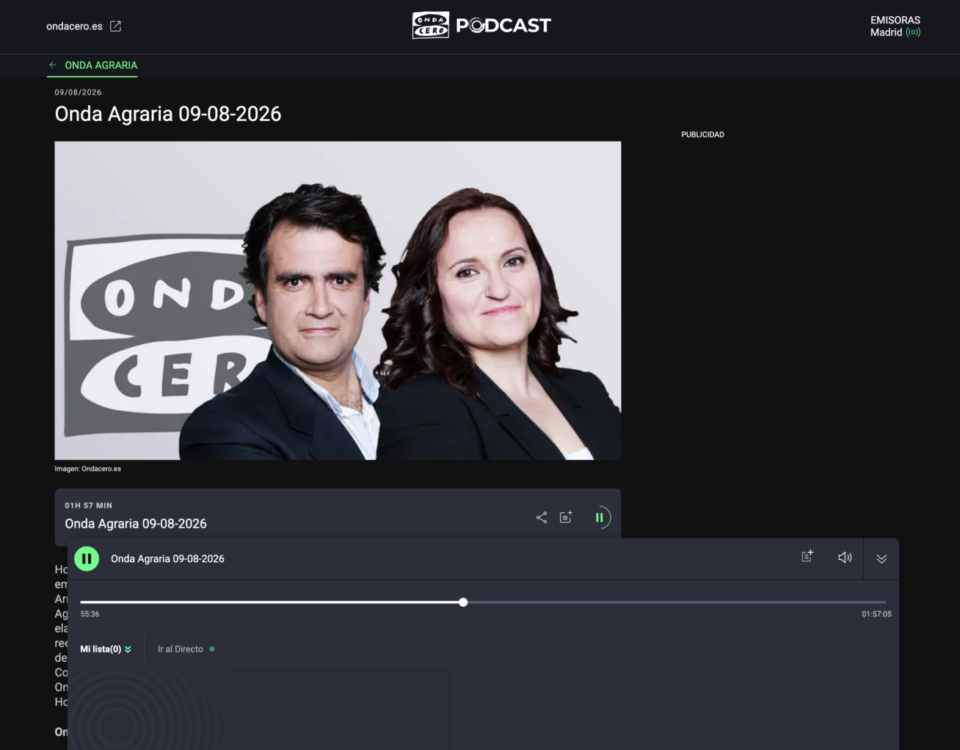Pause playback from the episode card button

[x=599, y=517]
